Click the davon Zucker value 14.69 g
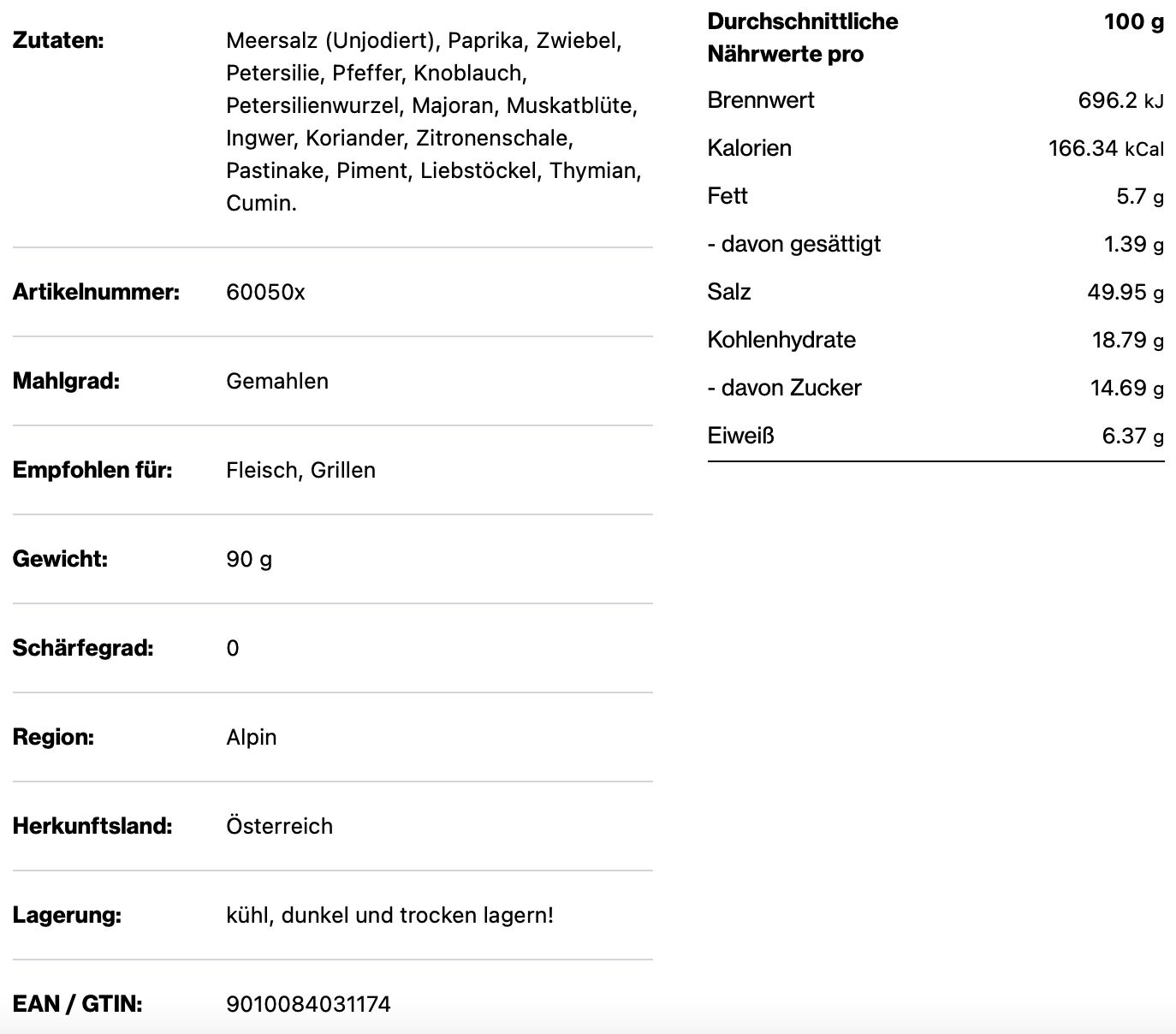This screenshot has width=1176, height=1034. coord(1126,389)
